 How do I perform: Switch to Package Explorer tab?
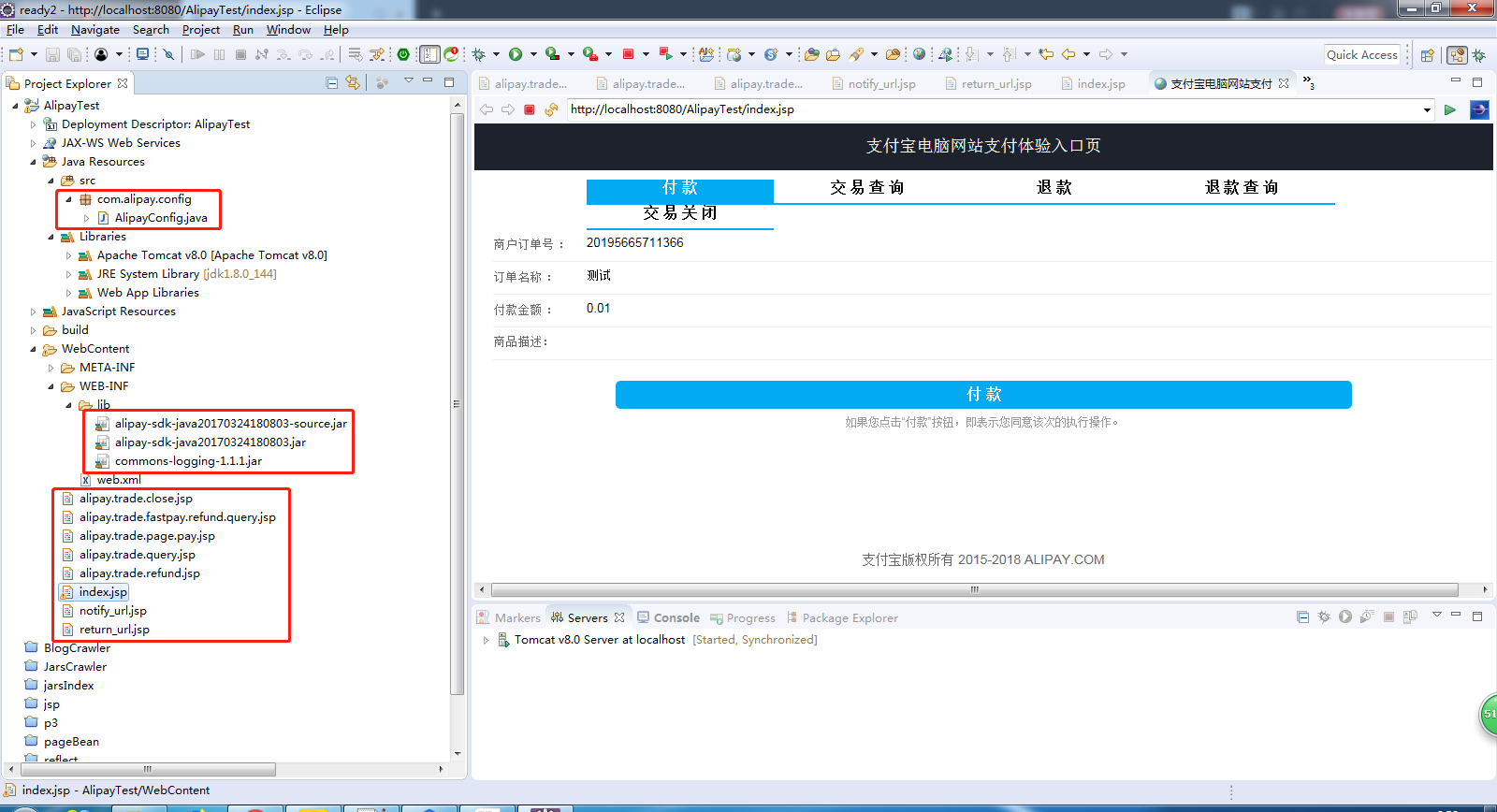[841, 617]
